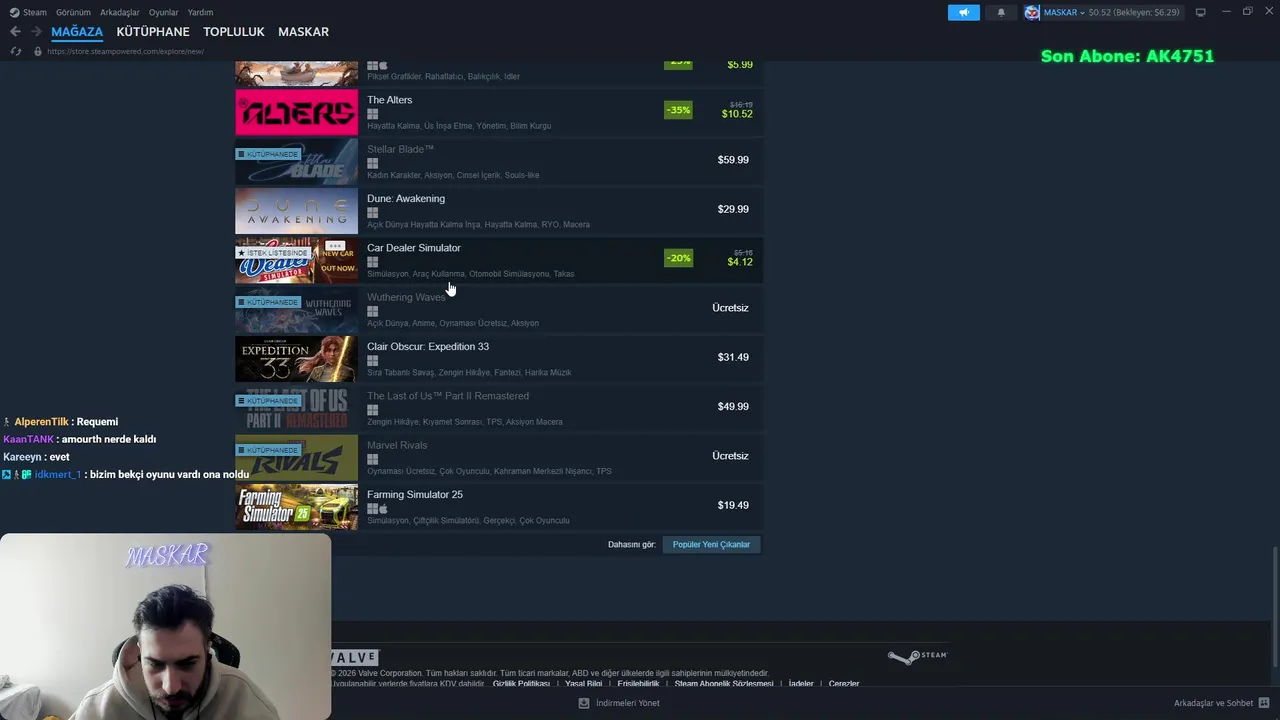The image size is (1280, 720).
Task: Click the $29.99 Dune: Awakening price
Action: point(733,209)
